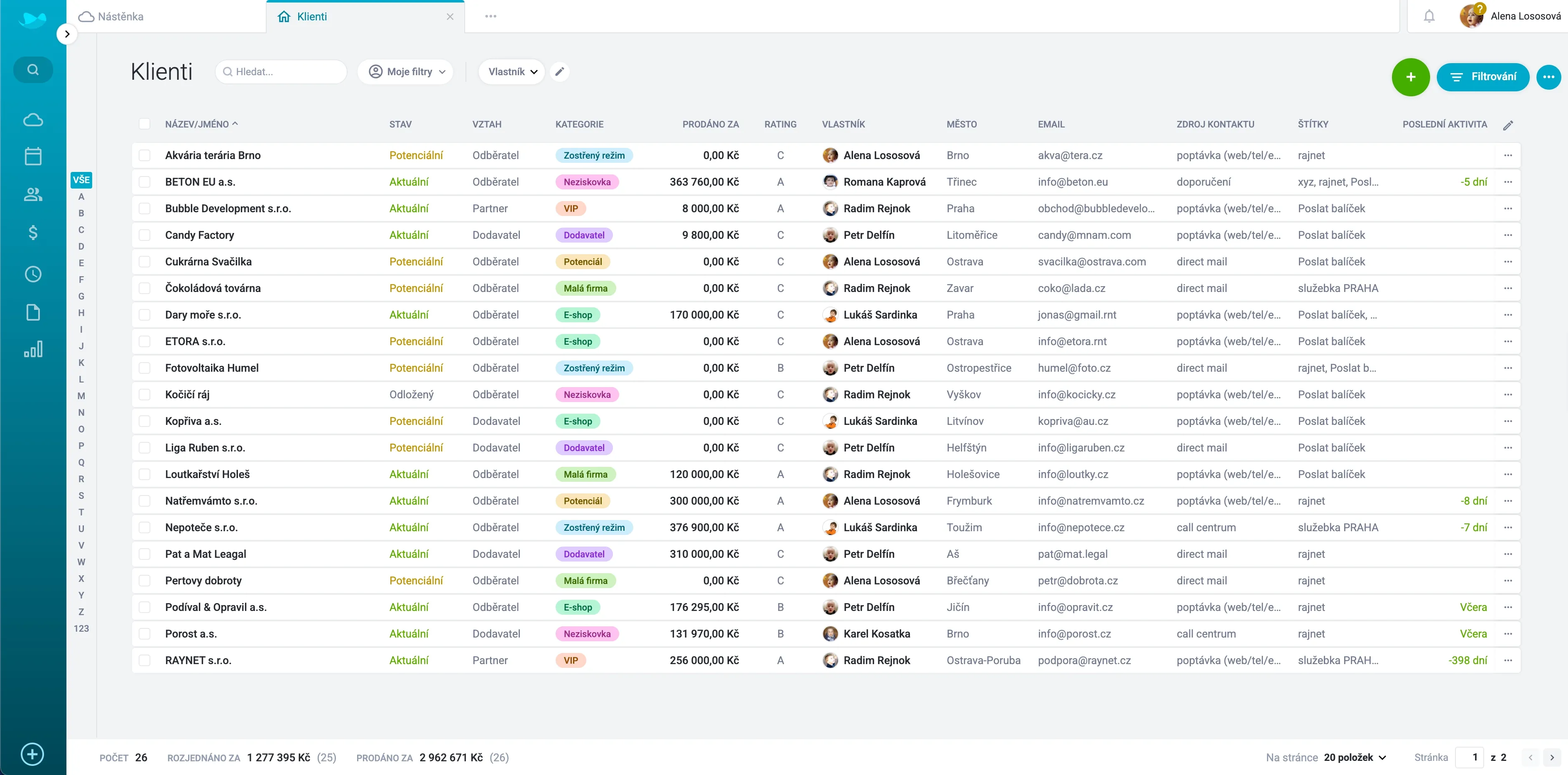Open the calendar icon in sidebar
The height and width of the screenshot is (775, 1568).
click(x=33, y=157)
